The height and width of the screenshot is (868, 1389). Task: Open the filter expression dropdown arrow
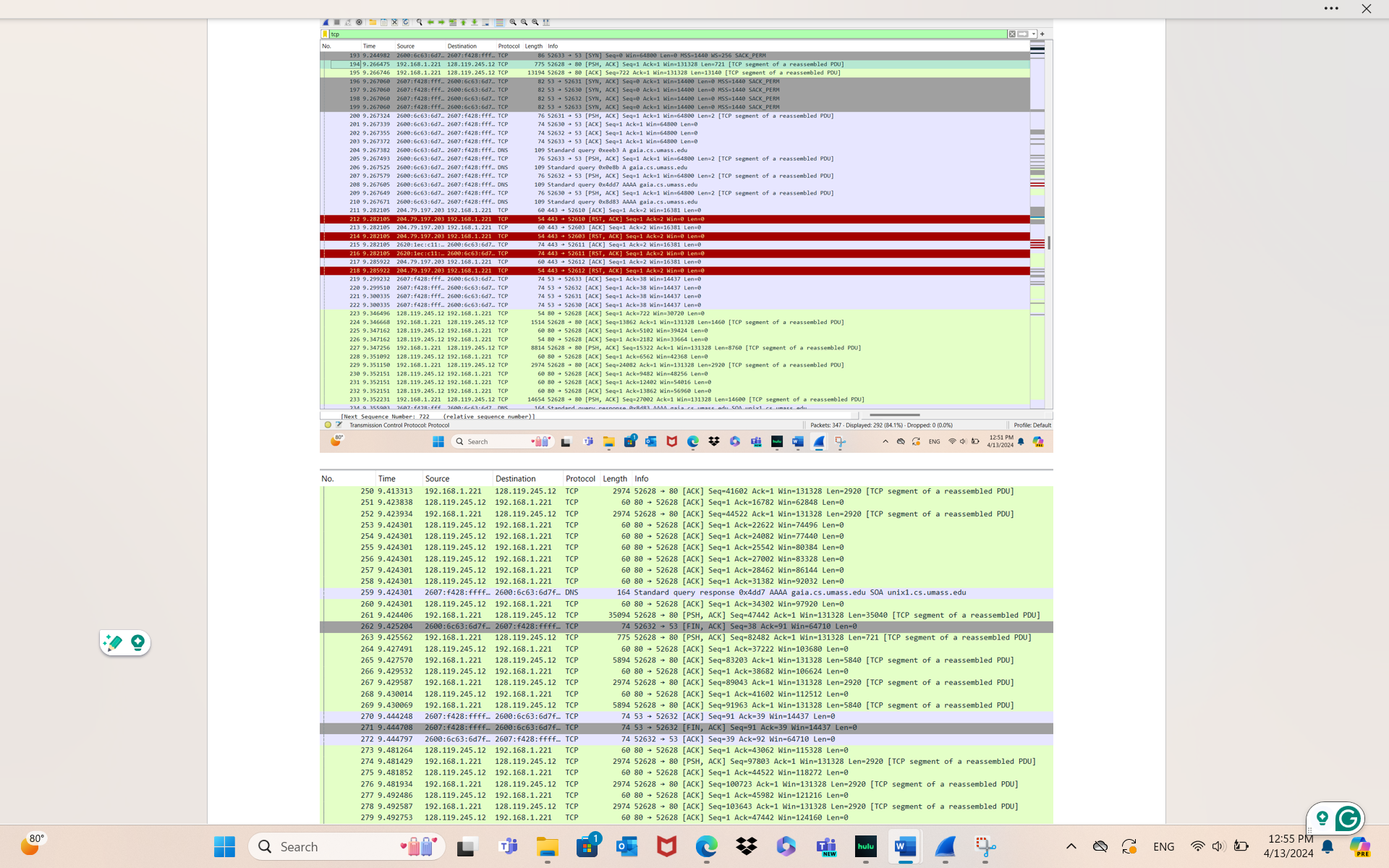tap(1032, 34)
